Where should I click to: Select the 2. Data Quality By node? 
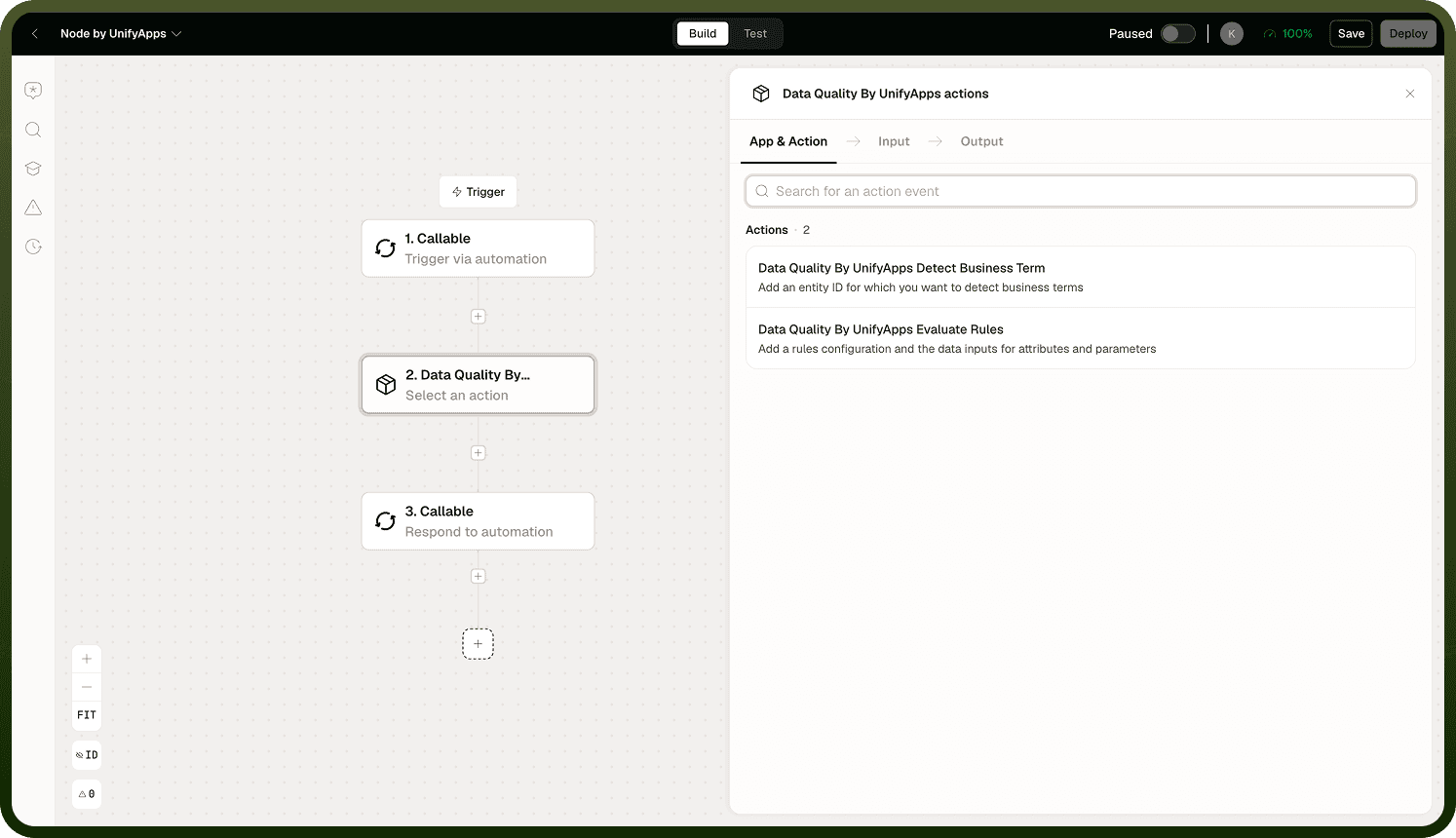[x=478, y=385]
